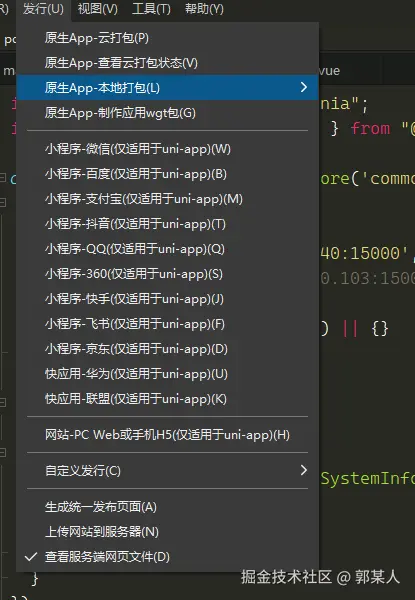Expand the 原生App-本地打包 submenu arrow
Screen dimensions: 415x600
pyautogui.click(x=304, y=87)
